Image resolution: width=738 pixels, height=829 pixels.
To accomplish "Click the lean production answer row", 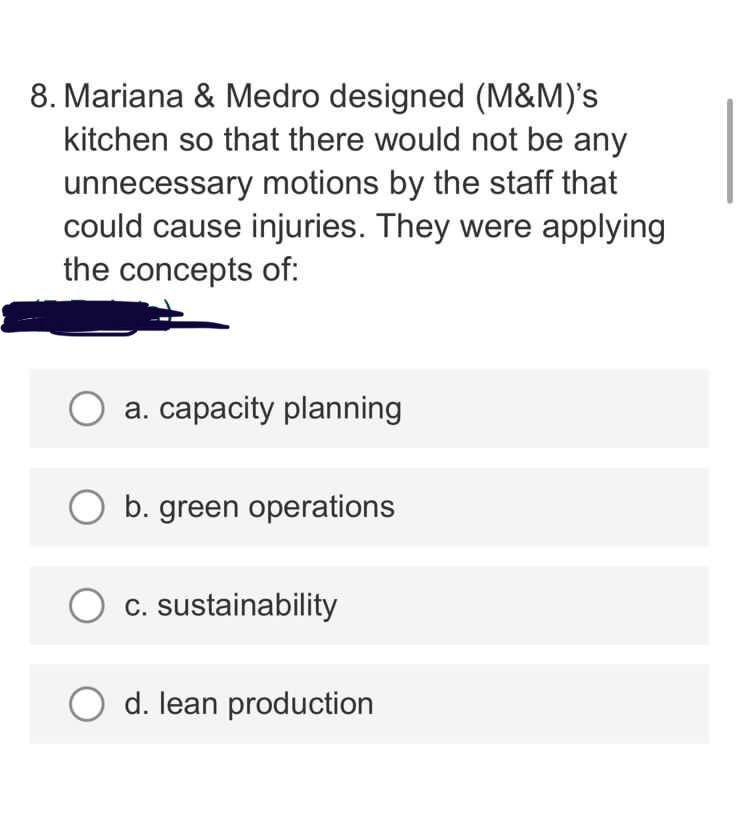I will [x=369, y=703].
